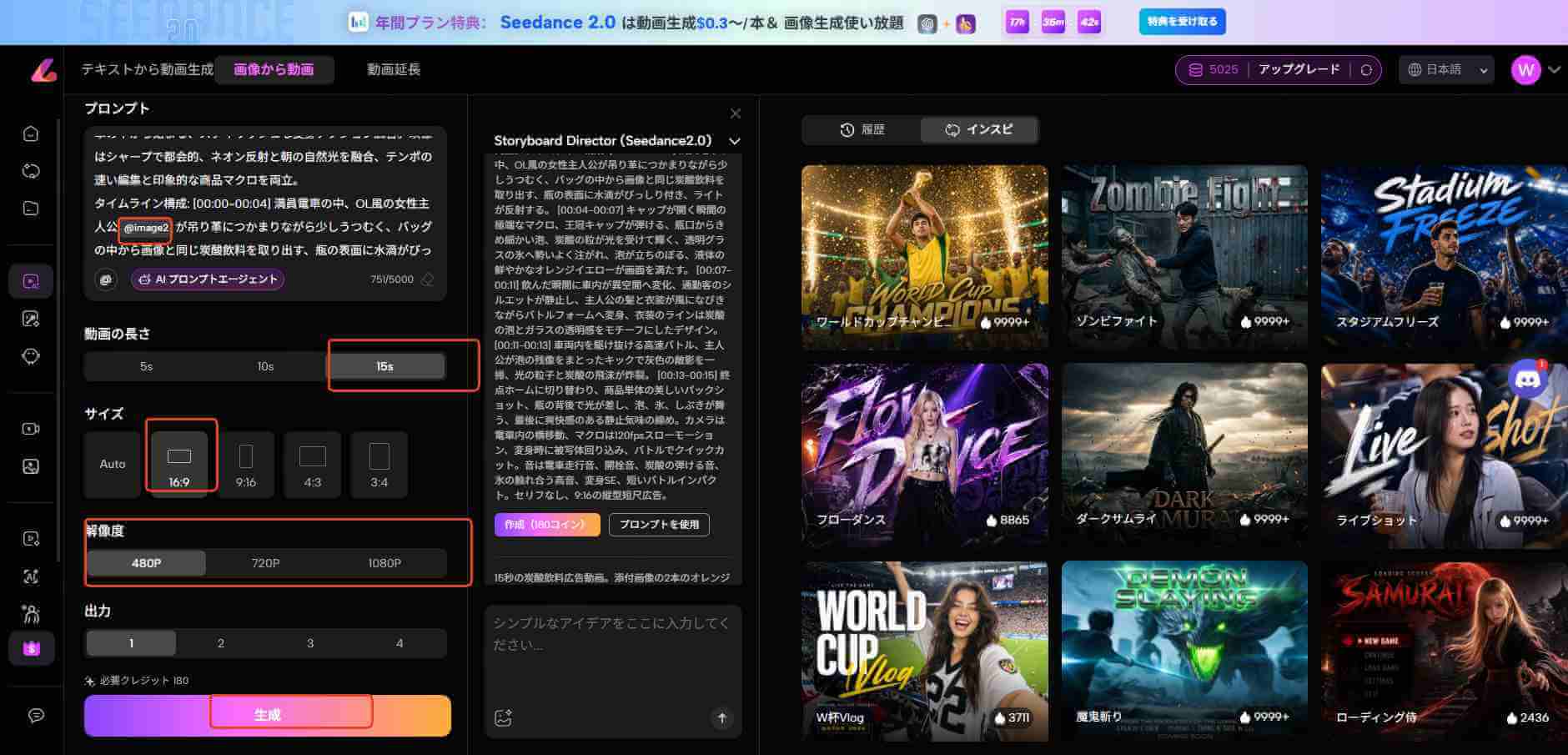The height and width of the screenshot is (755, 1568).
Task: Click the video enhance sidebar icon
Action: point(31,539)
